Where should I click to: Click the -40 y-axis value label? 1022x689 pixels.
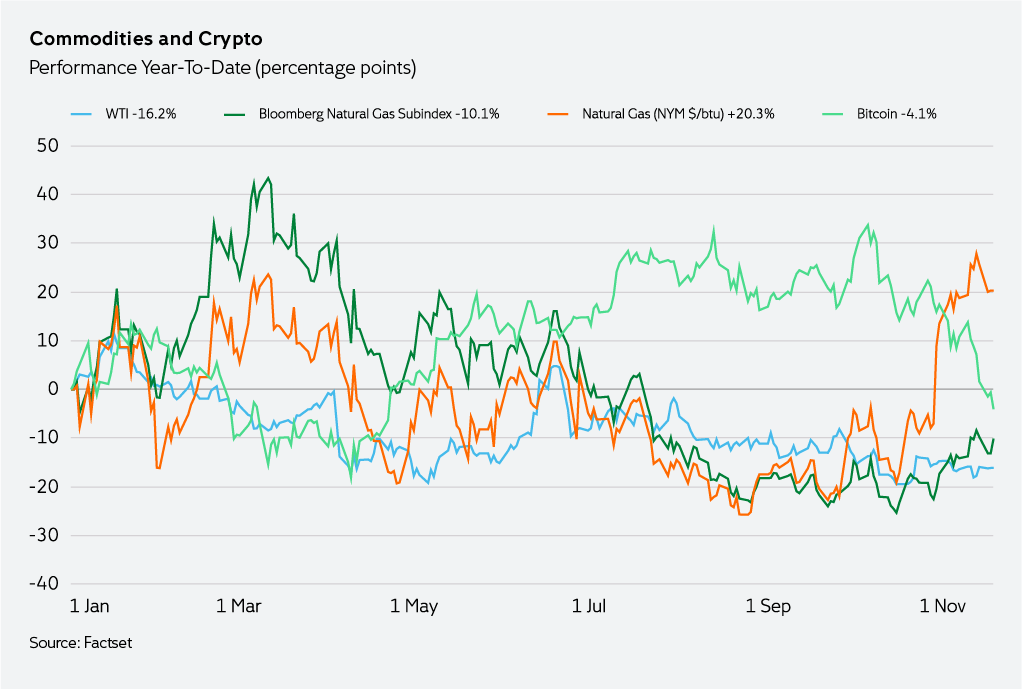pyautogui.click(x=45, y=583)
